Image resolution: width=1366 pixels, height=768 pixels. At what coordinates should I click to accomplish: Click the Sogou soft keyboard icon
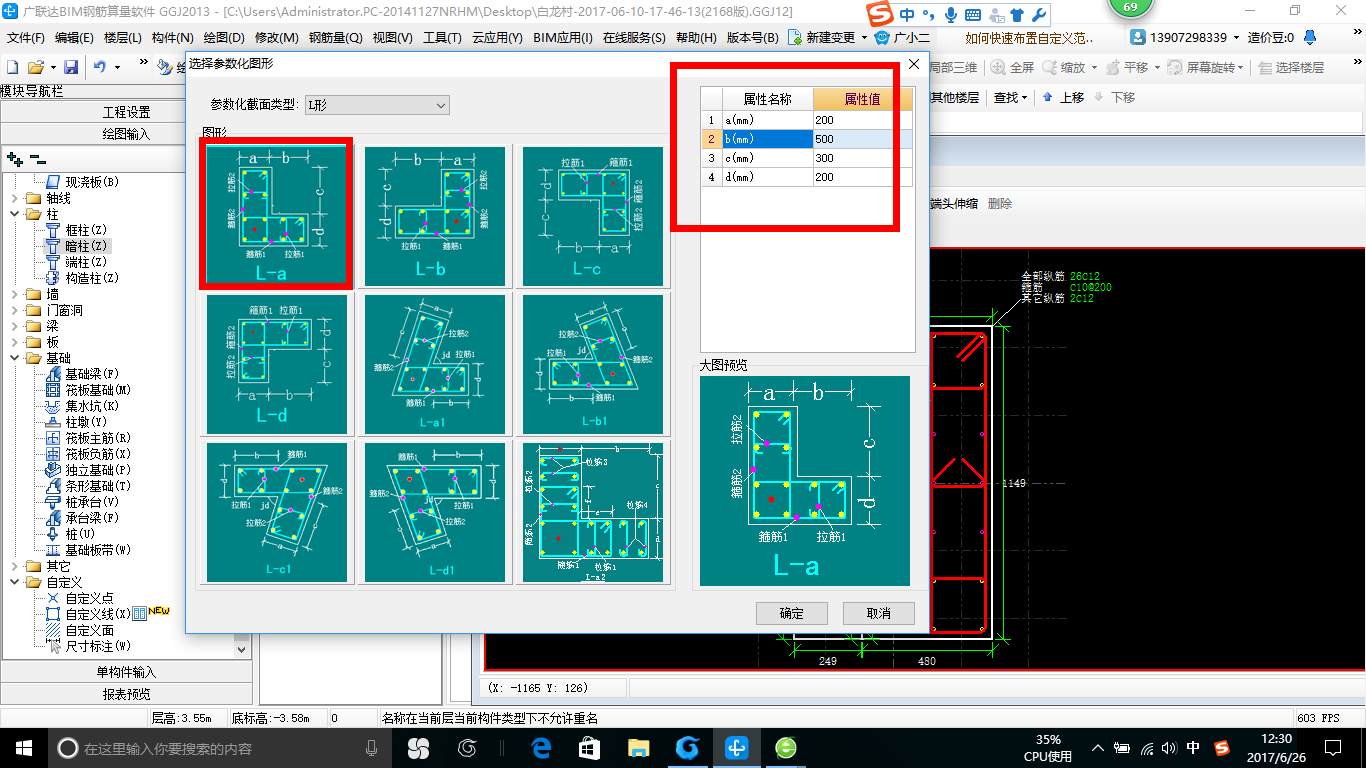pos(972,15)
